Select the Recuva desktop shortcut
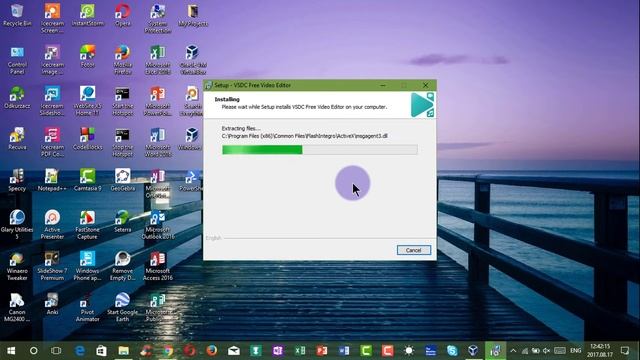The height and width of the screenshot is (360, 640). pyautogui.click(x=17, y=139)
